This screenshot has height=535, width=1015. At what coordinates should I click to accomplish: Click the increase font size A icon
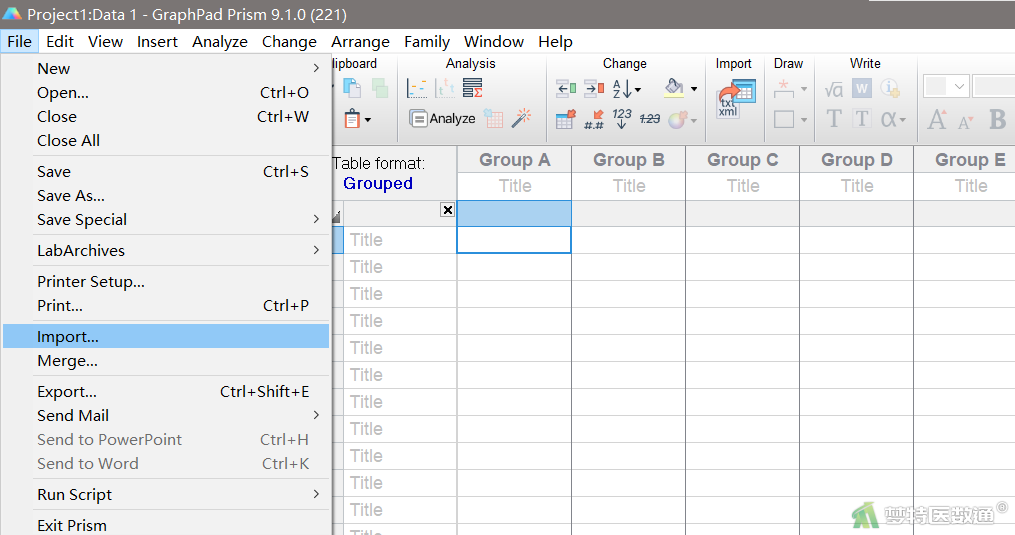[x=937, y=120]
